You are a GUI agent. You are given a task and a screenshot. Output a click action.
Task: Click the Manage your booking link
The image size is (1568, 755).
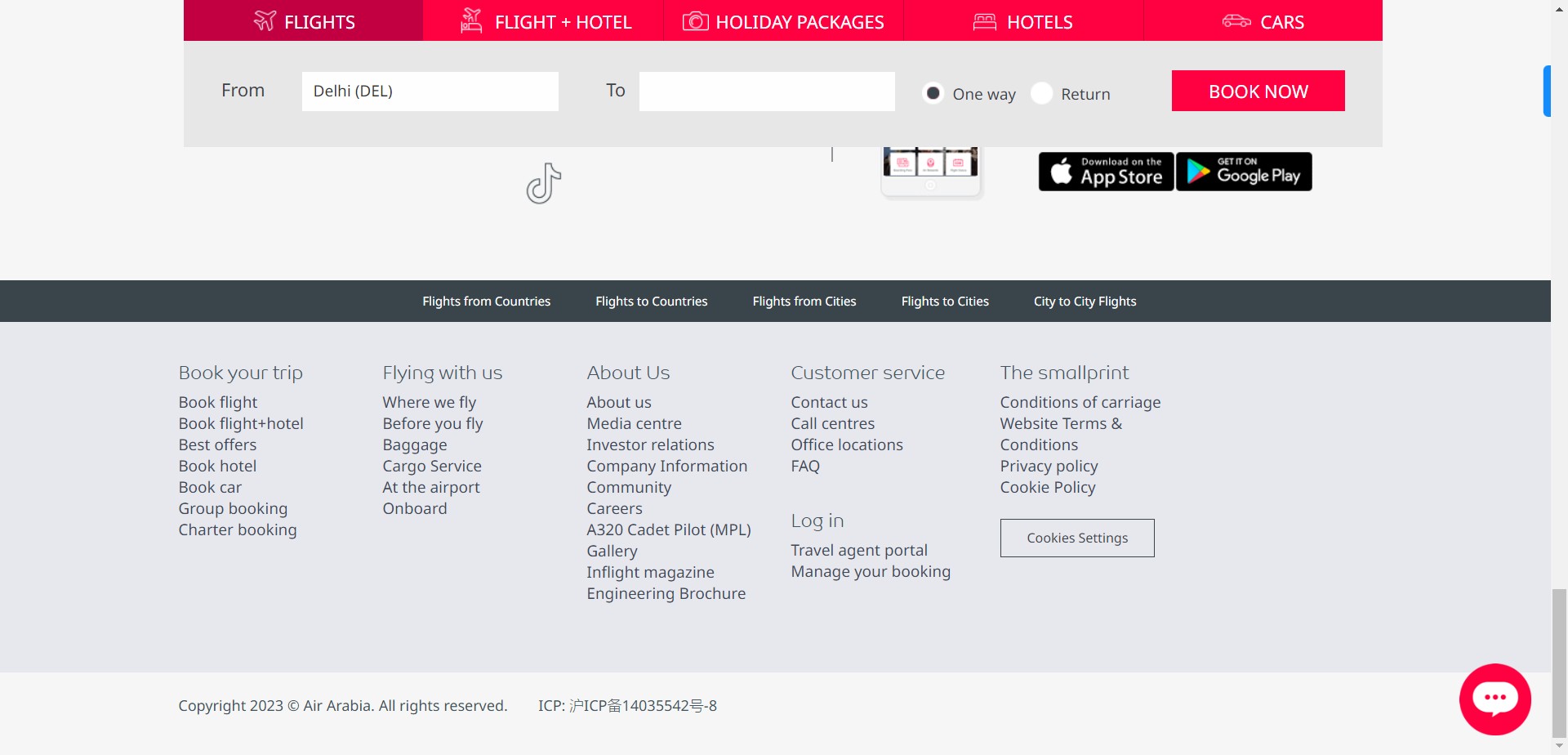[x=871, y=572]
